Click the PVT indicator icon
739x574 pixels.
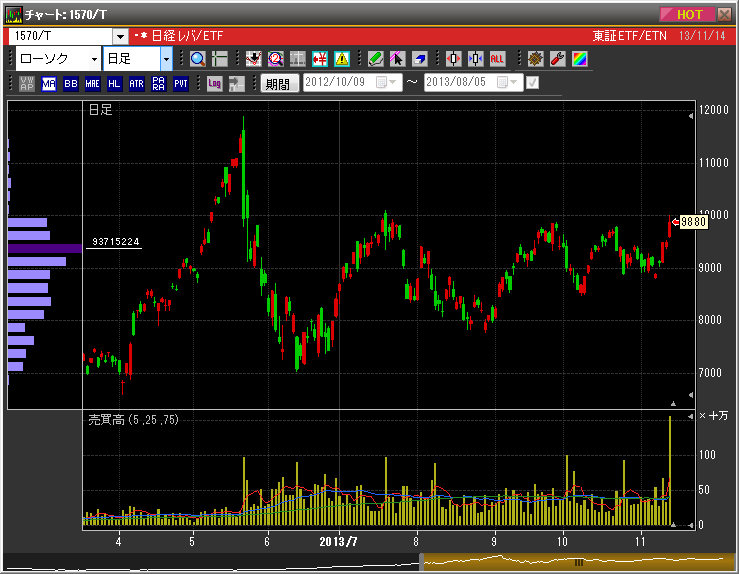click(x=180, y=84)
